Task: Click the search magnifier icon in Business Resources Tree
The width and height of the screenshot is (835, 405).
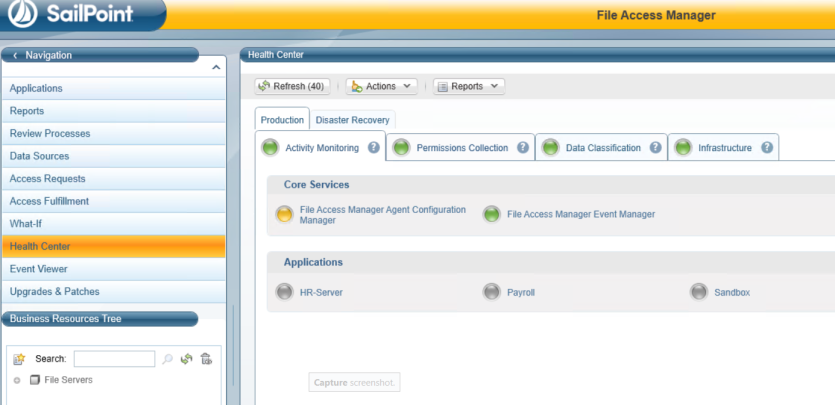Action: [167, 359]
